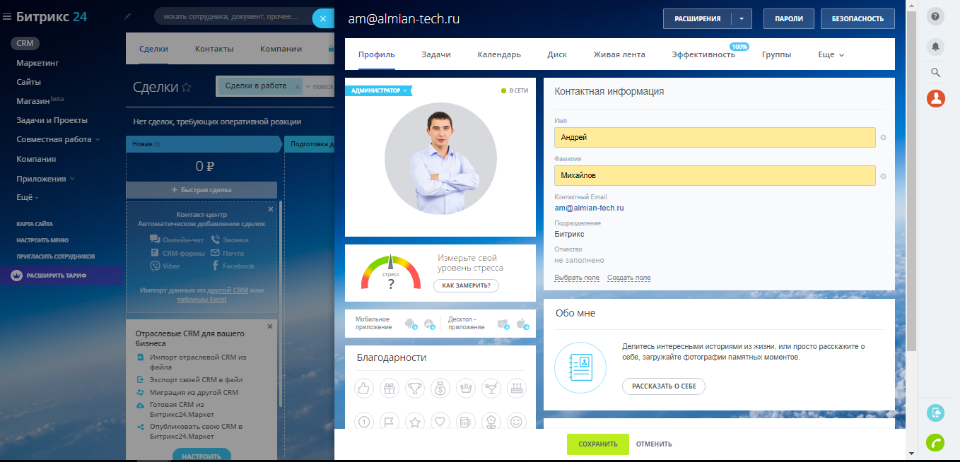Click the Рассказать о себе button

[x=664, y=387]
